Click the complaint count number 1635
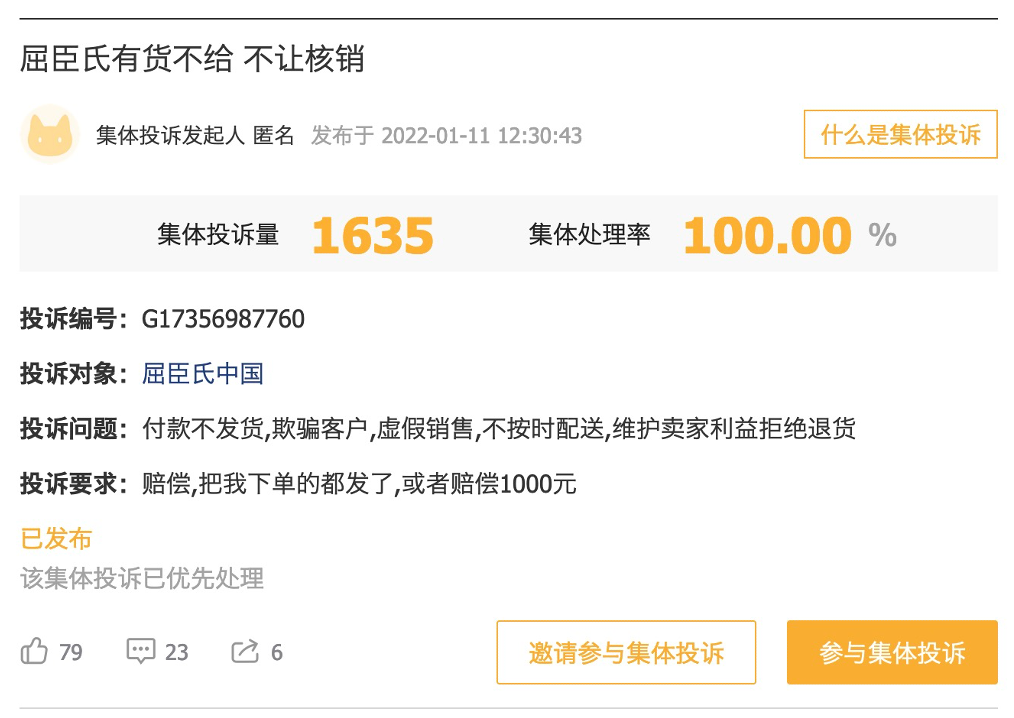Screen dimensions: 1014x718 (372, 235)
